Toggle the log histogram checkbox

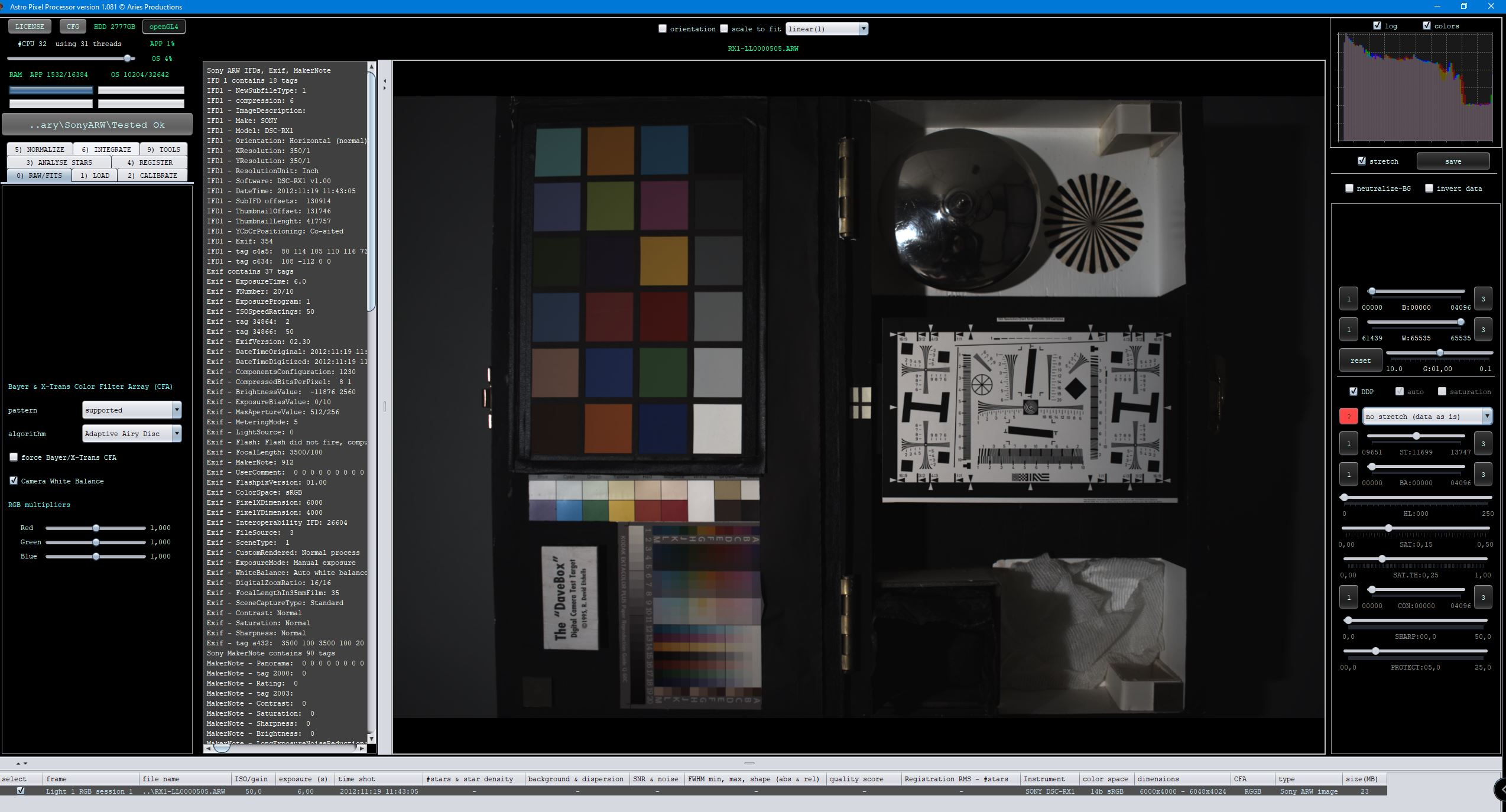tap(1377, 26)
